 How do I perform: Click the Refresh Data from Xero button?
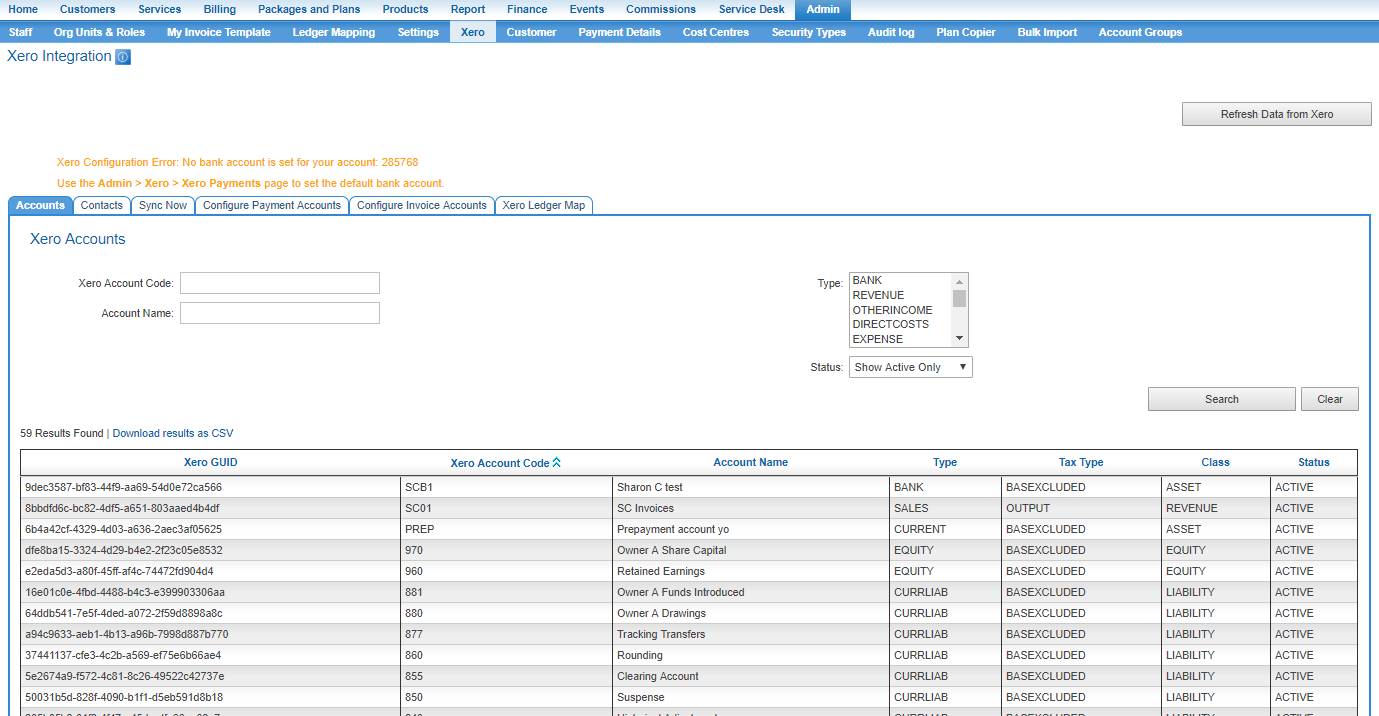(1276, 114)
